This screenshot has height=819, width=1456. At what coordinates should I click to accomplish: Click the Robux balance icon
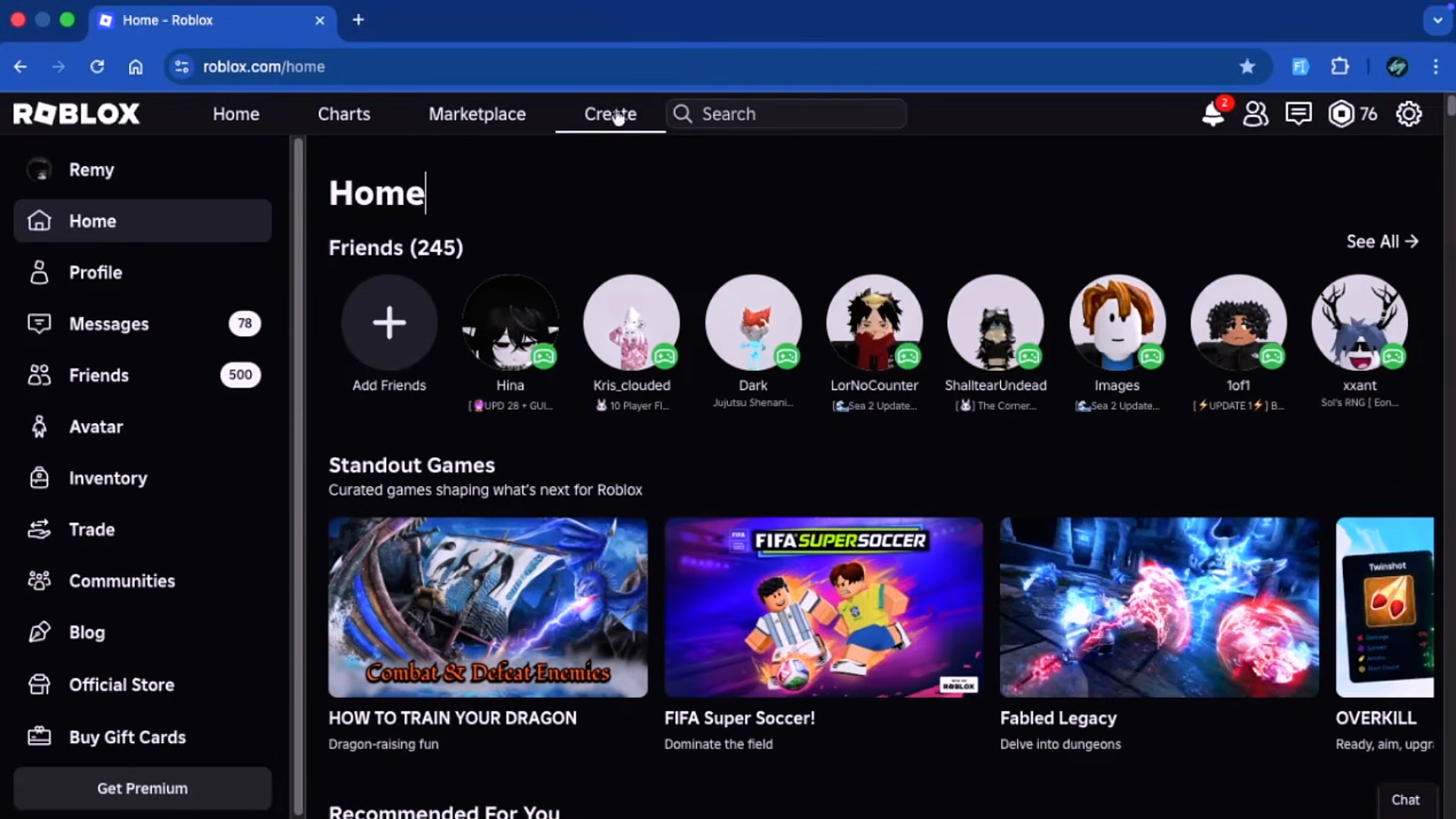pos(1341,115)
